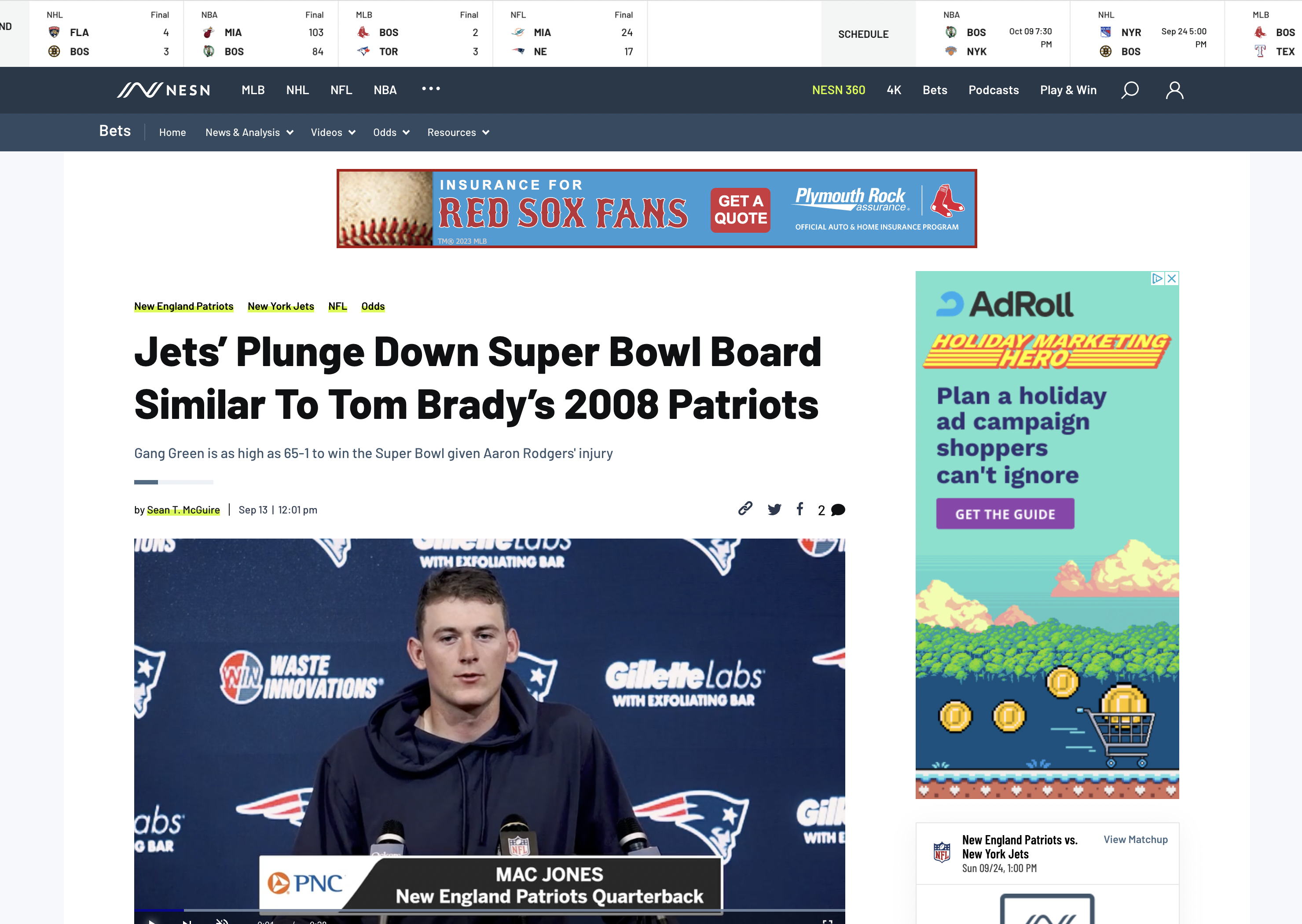Share article on Twitter

[x=774, y=509]
